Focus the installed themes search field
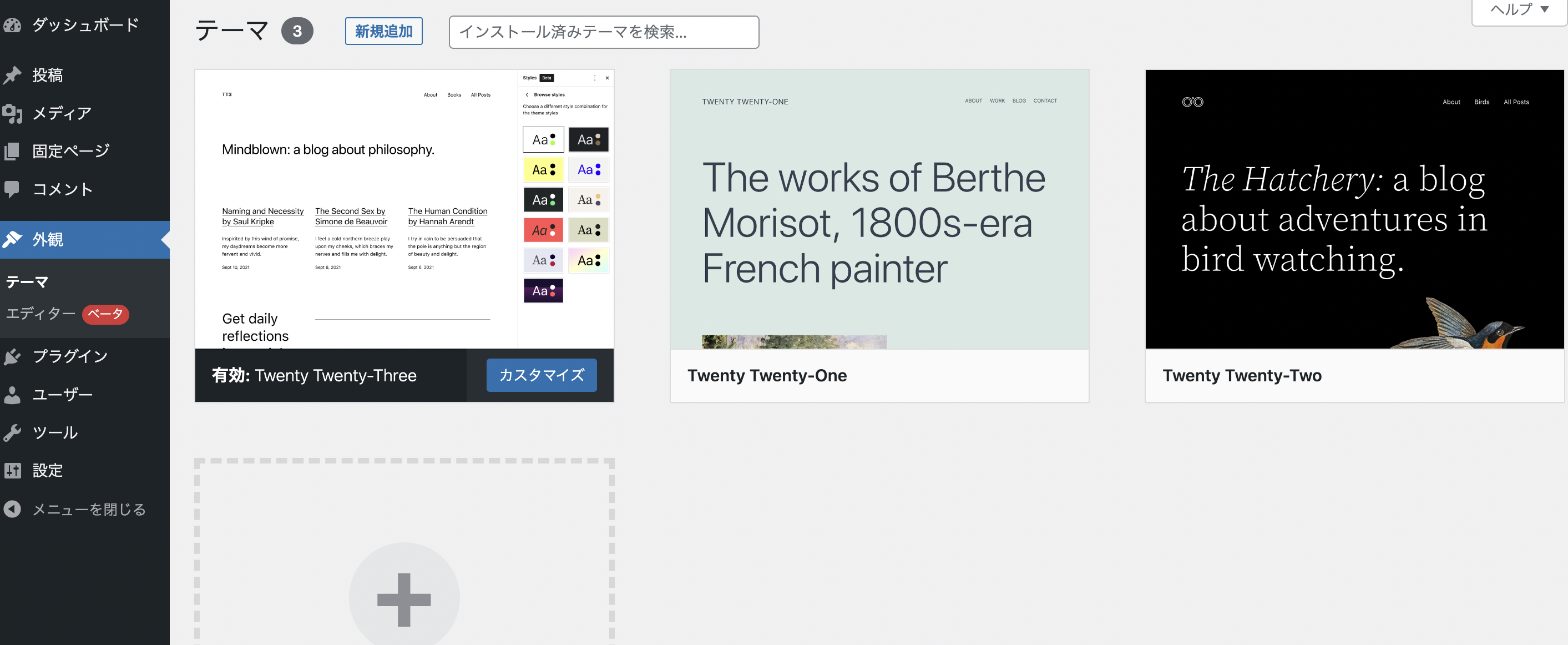The image size is (1568, 645). pos(604,32)
